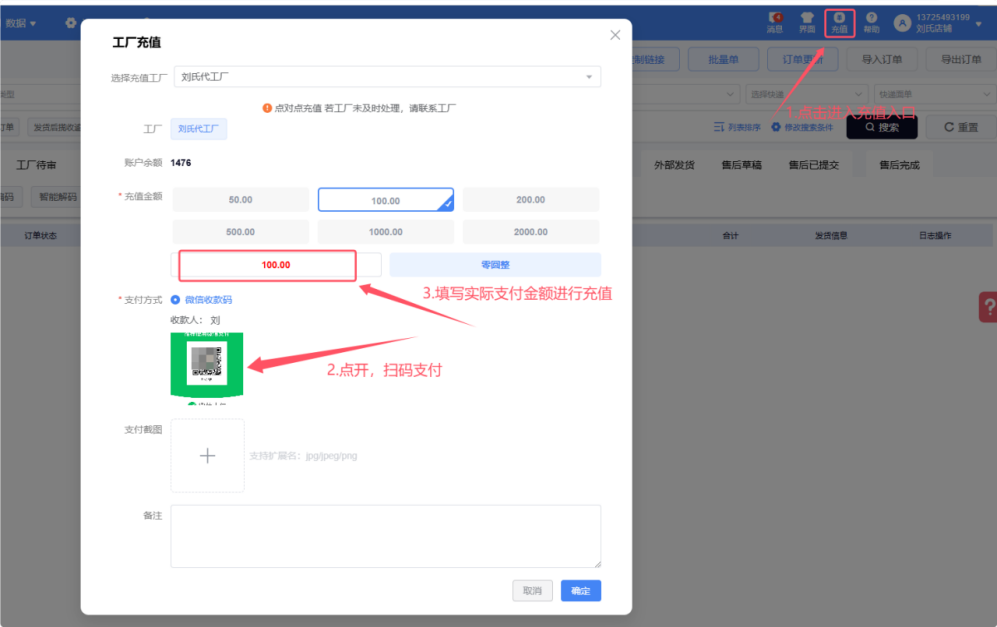Open the 快递面单 dropdown in background

(x=935, y=94)
